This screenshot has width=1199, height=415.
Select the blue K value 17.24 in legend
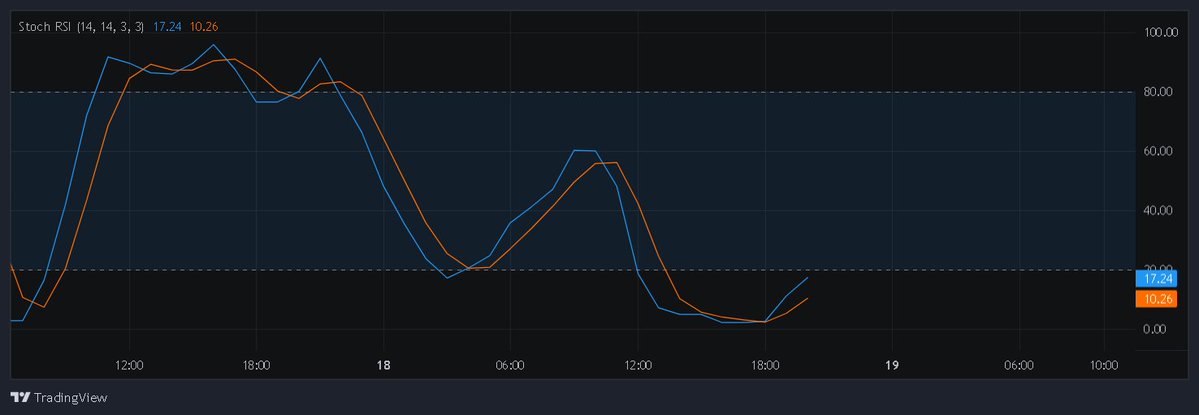167,27
